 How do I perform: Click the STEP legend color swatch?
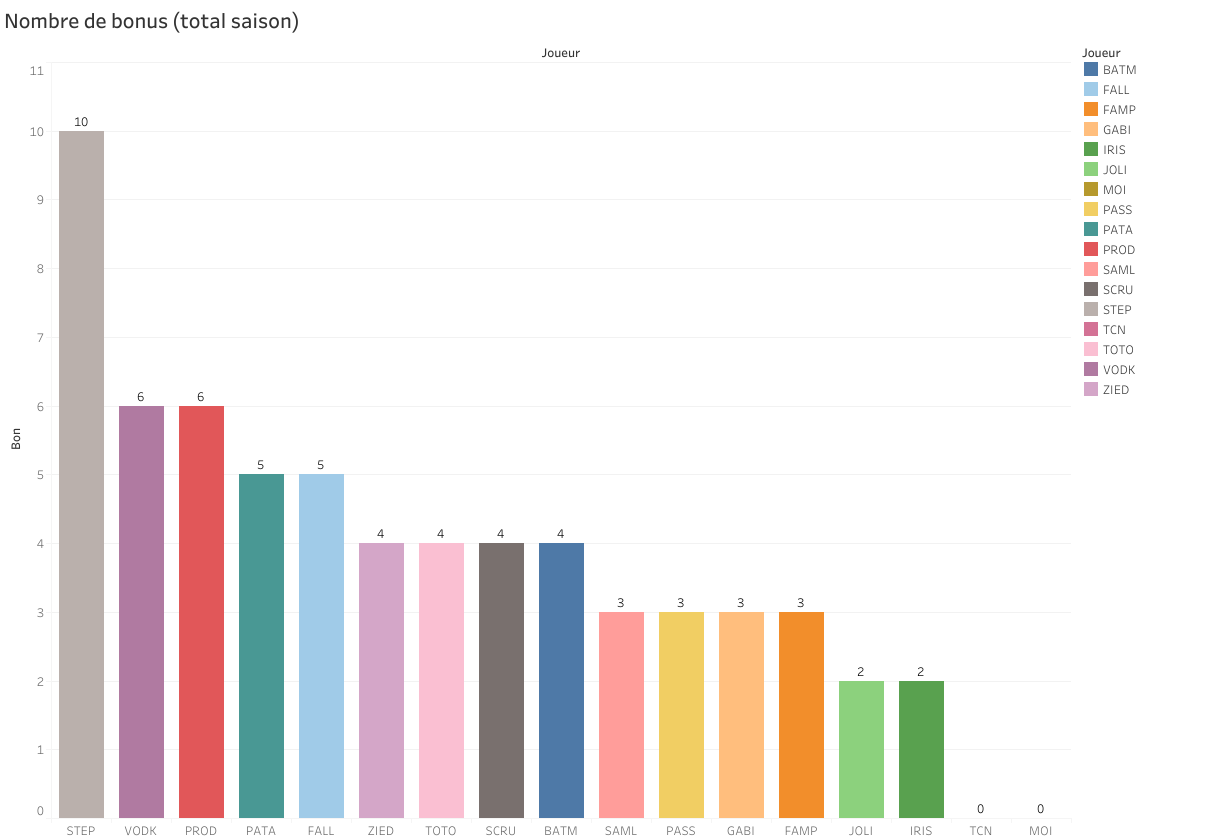click(1091, 310)
